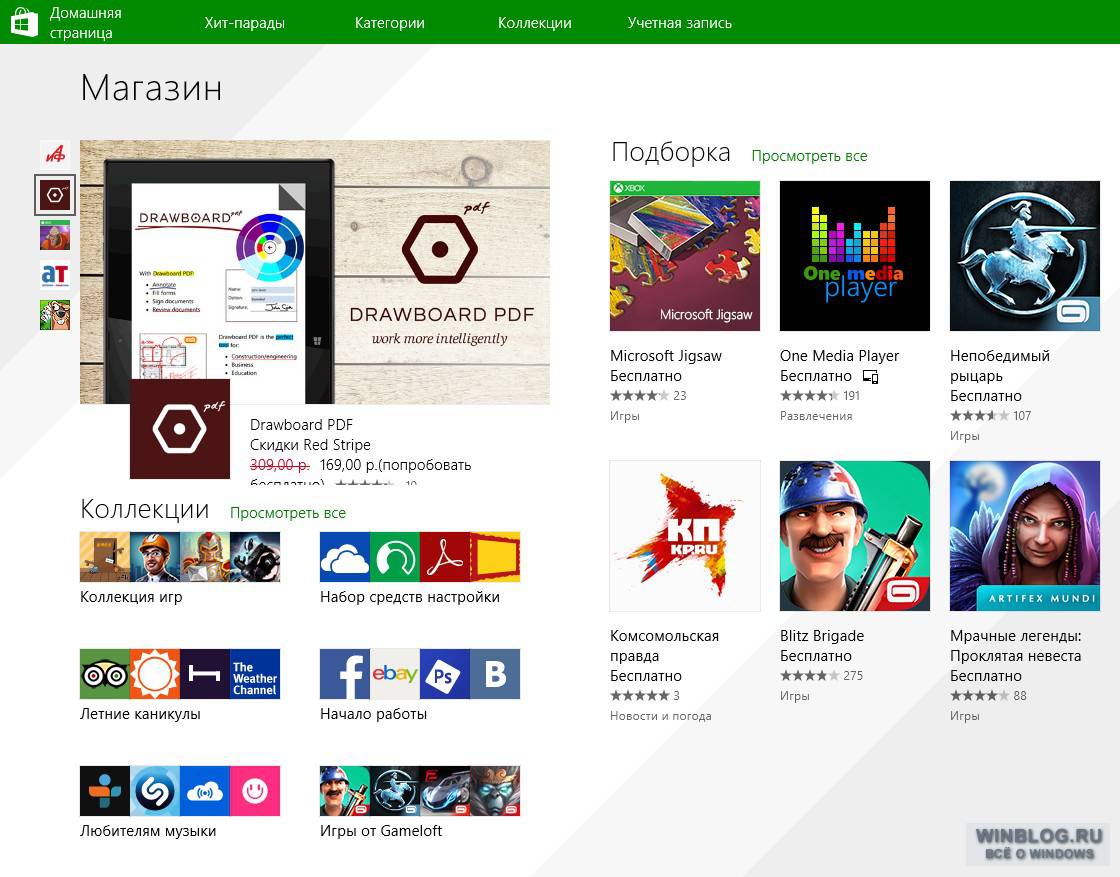Open the Любителям музыки collection label

148,831
